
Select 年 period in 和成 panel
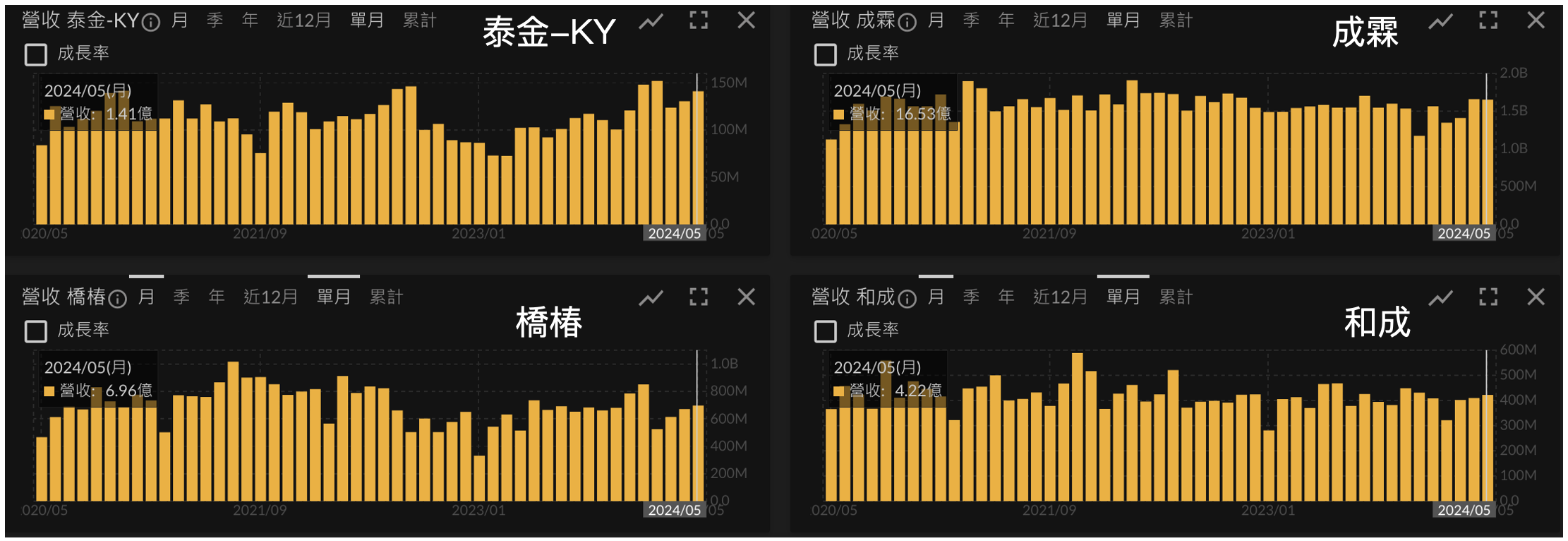pyautogui.click(x=1006, y=297)
